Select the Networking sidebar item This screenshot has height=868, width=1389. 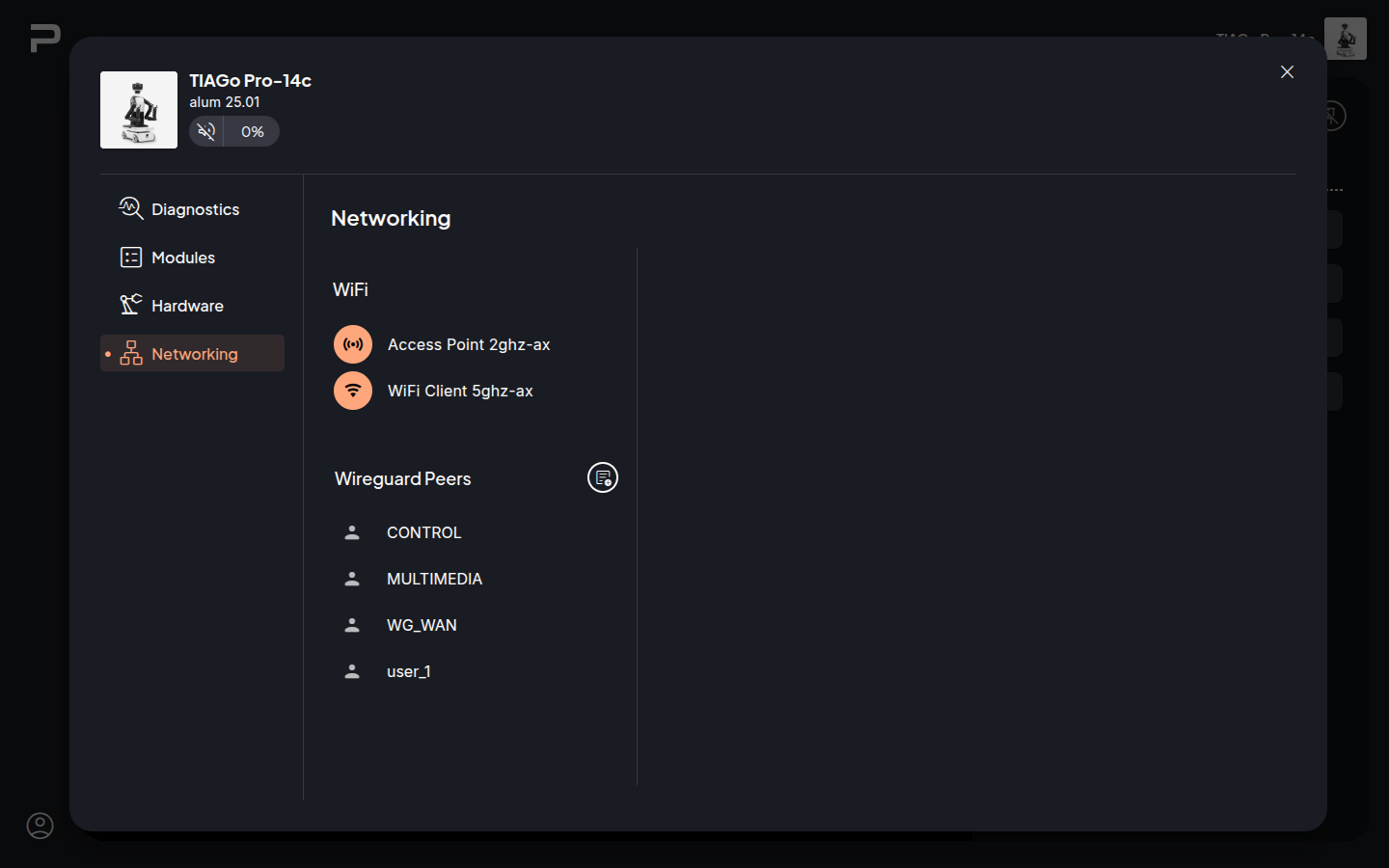(x=193, y=354)
